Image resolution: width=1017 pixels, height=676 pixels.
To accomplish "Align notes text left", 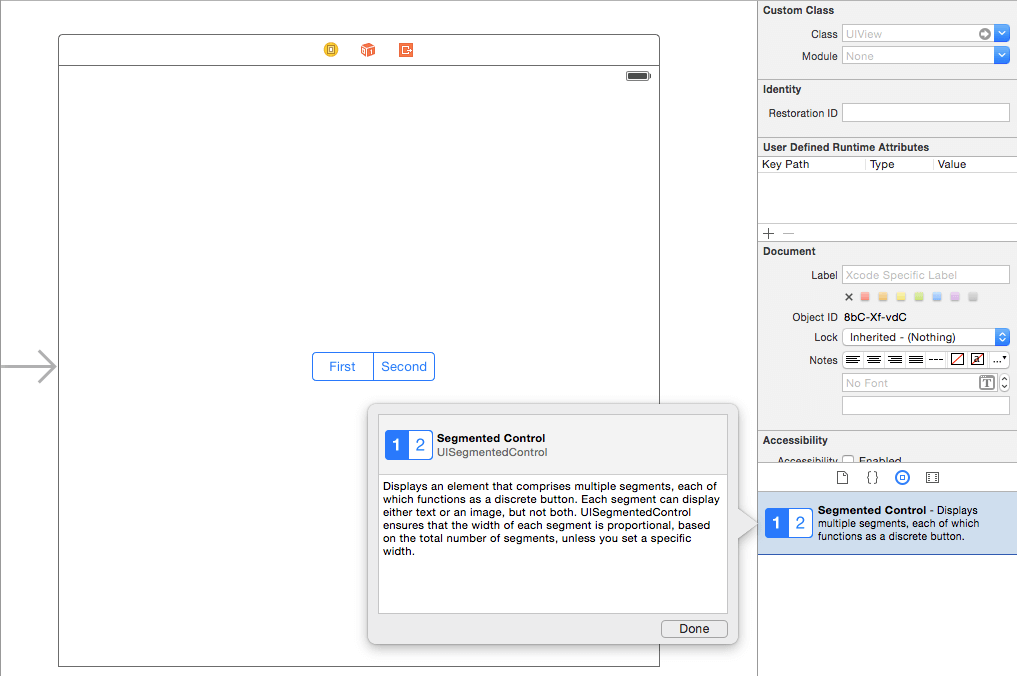I will [853, 359].
